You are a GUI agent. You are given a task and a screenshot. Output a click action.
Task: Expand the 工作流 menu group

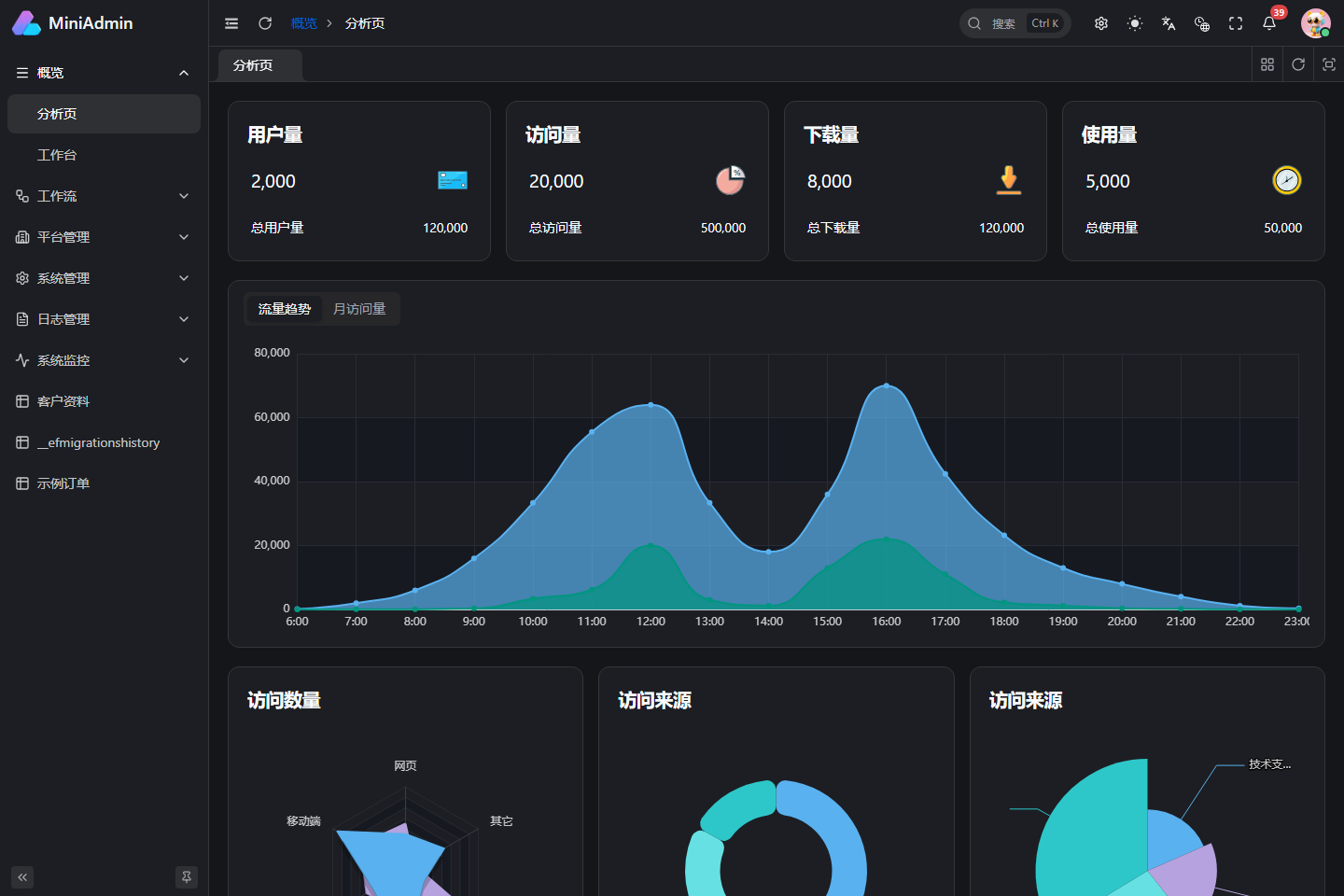click(x=104, y=196)
